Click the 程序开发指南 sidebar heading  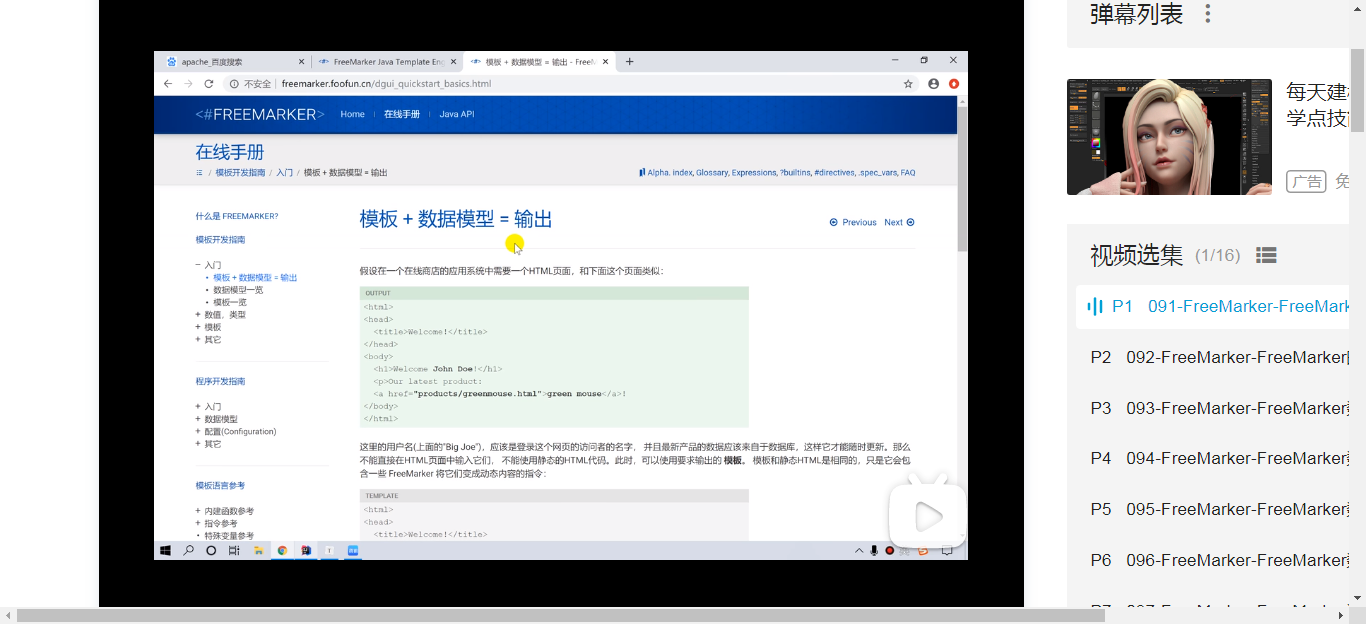point(220,381)
